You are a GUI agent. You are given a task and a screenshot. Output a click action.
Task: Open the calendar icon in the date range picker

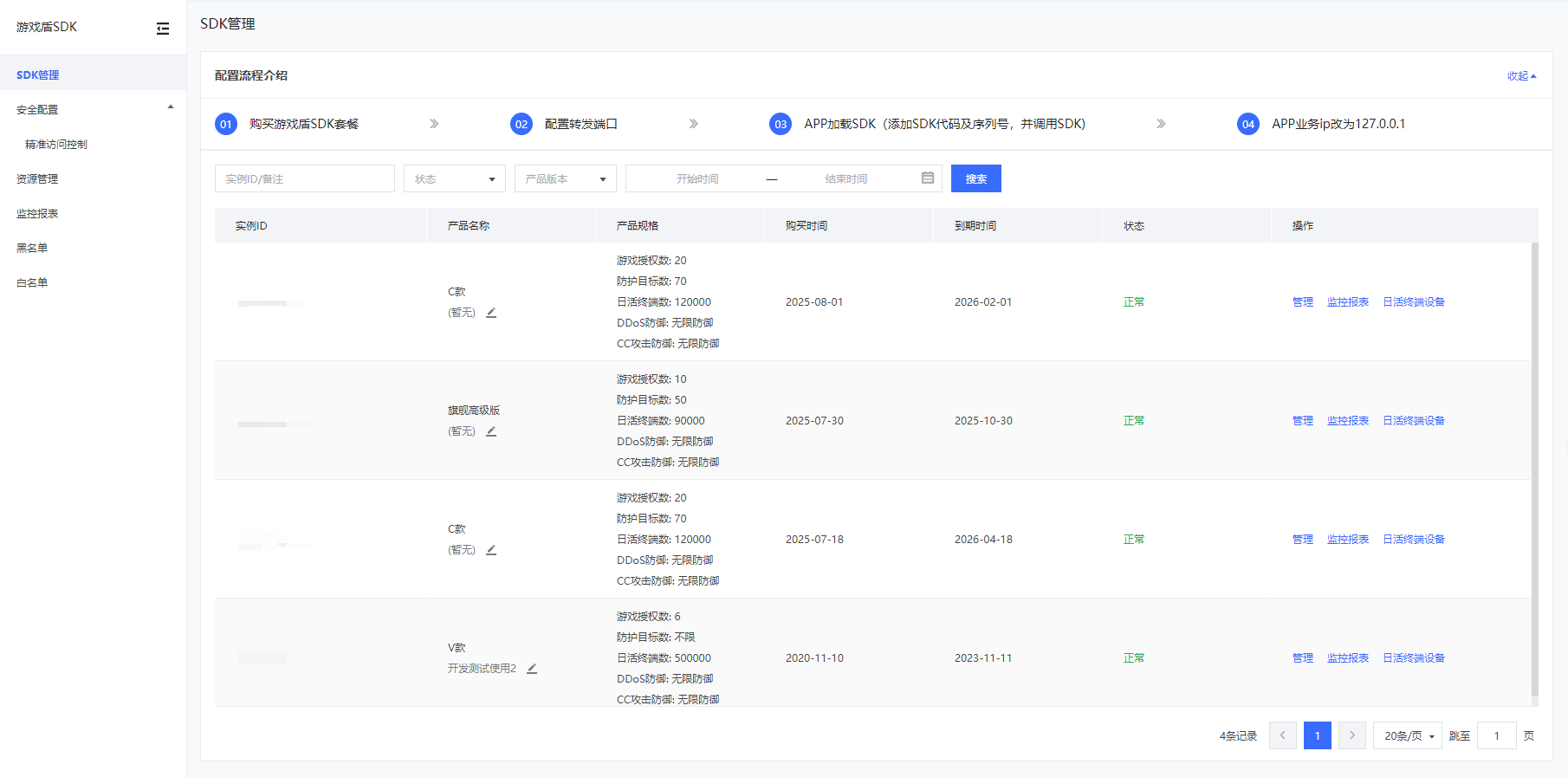point(927,178)
